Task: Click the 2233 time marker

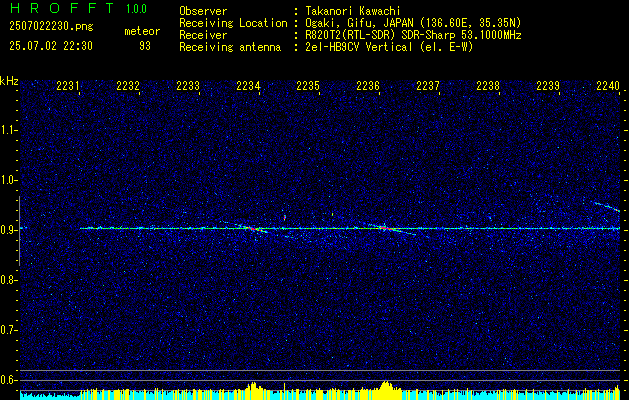Action: [188, 85]
